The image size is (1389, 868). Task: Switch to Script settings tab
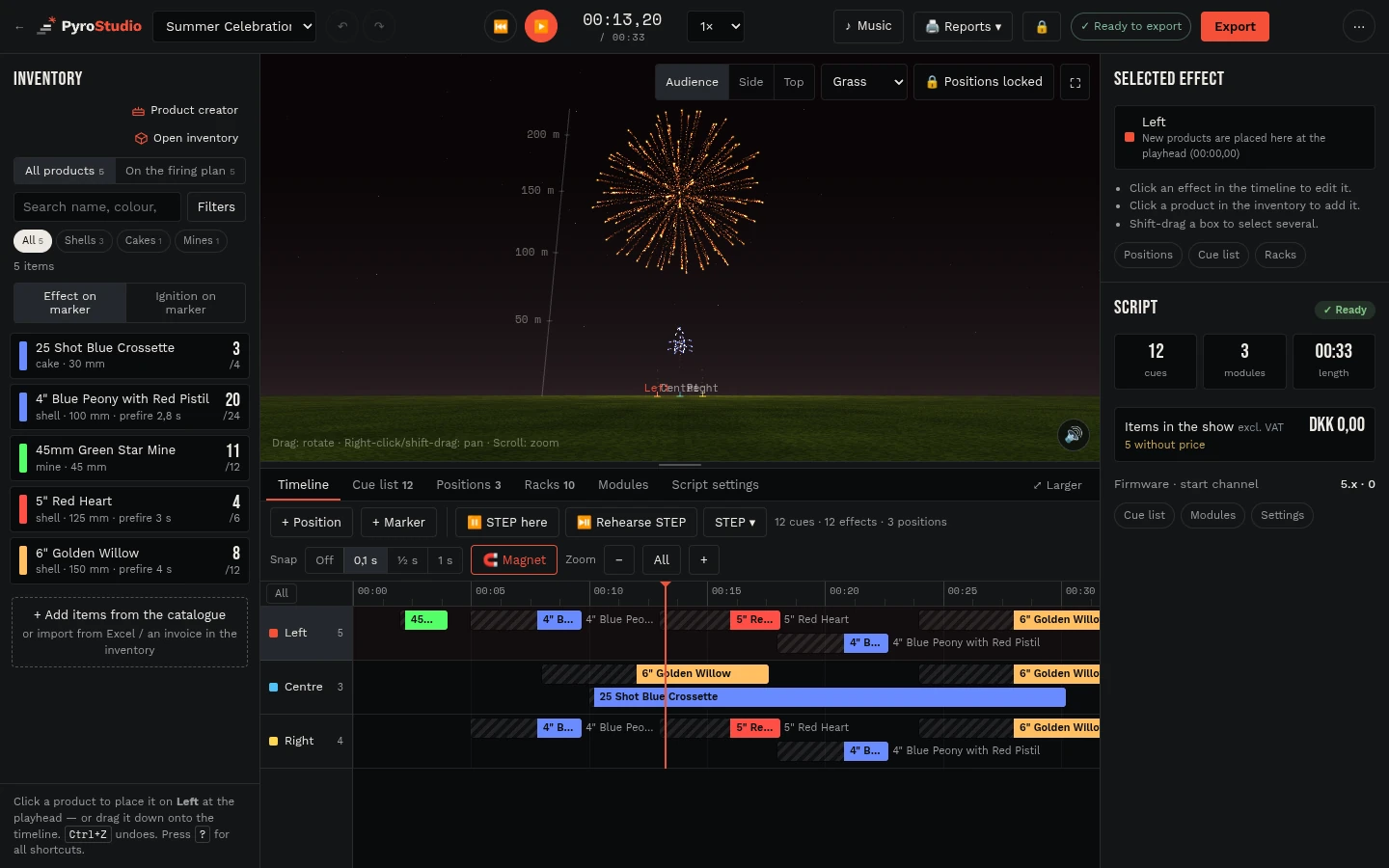[715, 485]
